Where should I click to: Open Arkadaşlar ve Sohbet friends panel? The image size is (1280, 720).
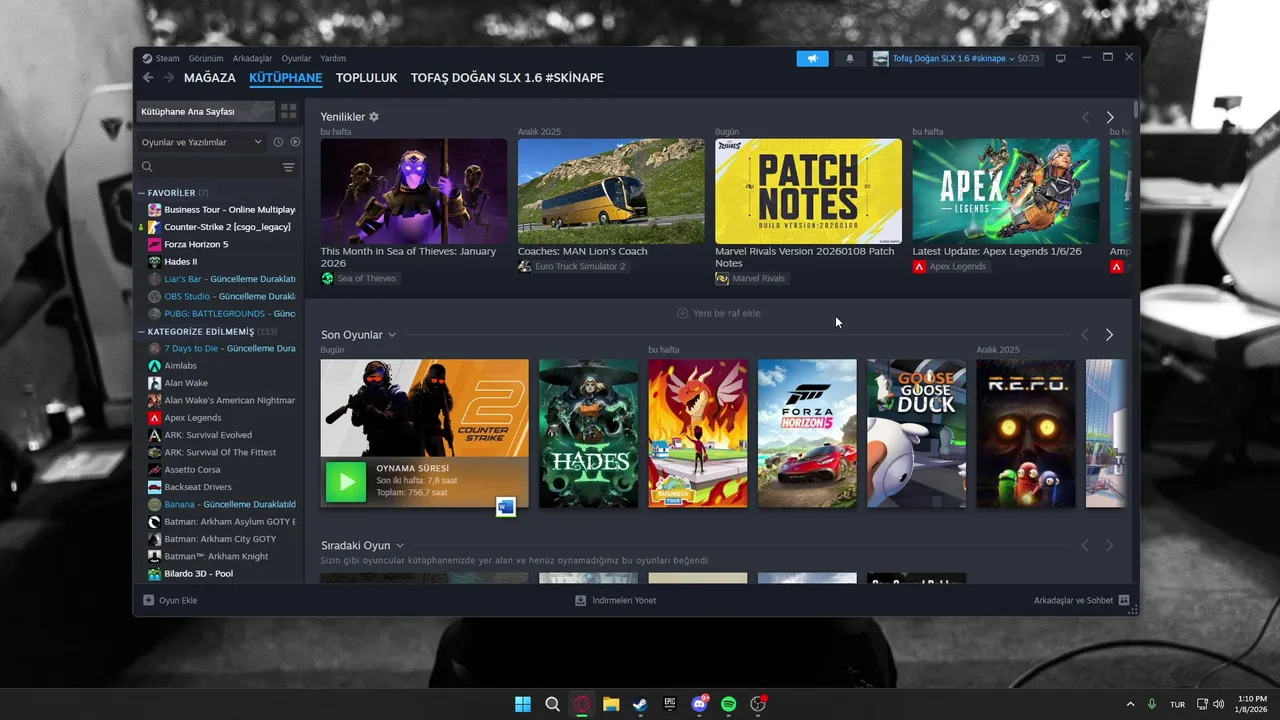pyautogui.click(x=1081, y=600)
